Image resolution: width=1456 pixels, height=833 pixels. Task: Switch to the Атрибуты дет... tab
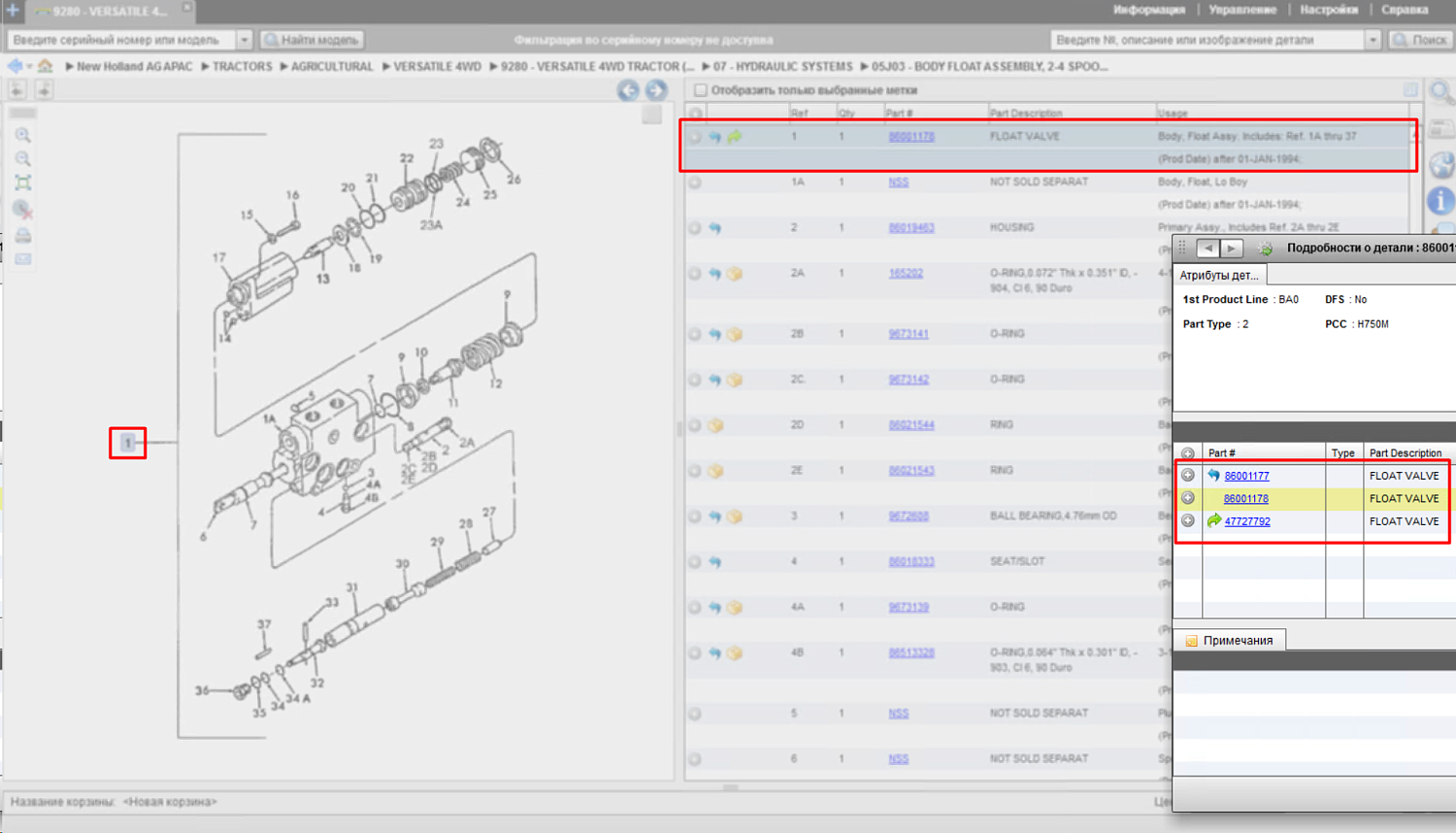point(1219,275)
